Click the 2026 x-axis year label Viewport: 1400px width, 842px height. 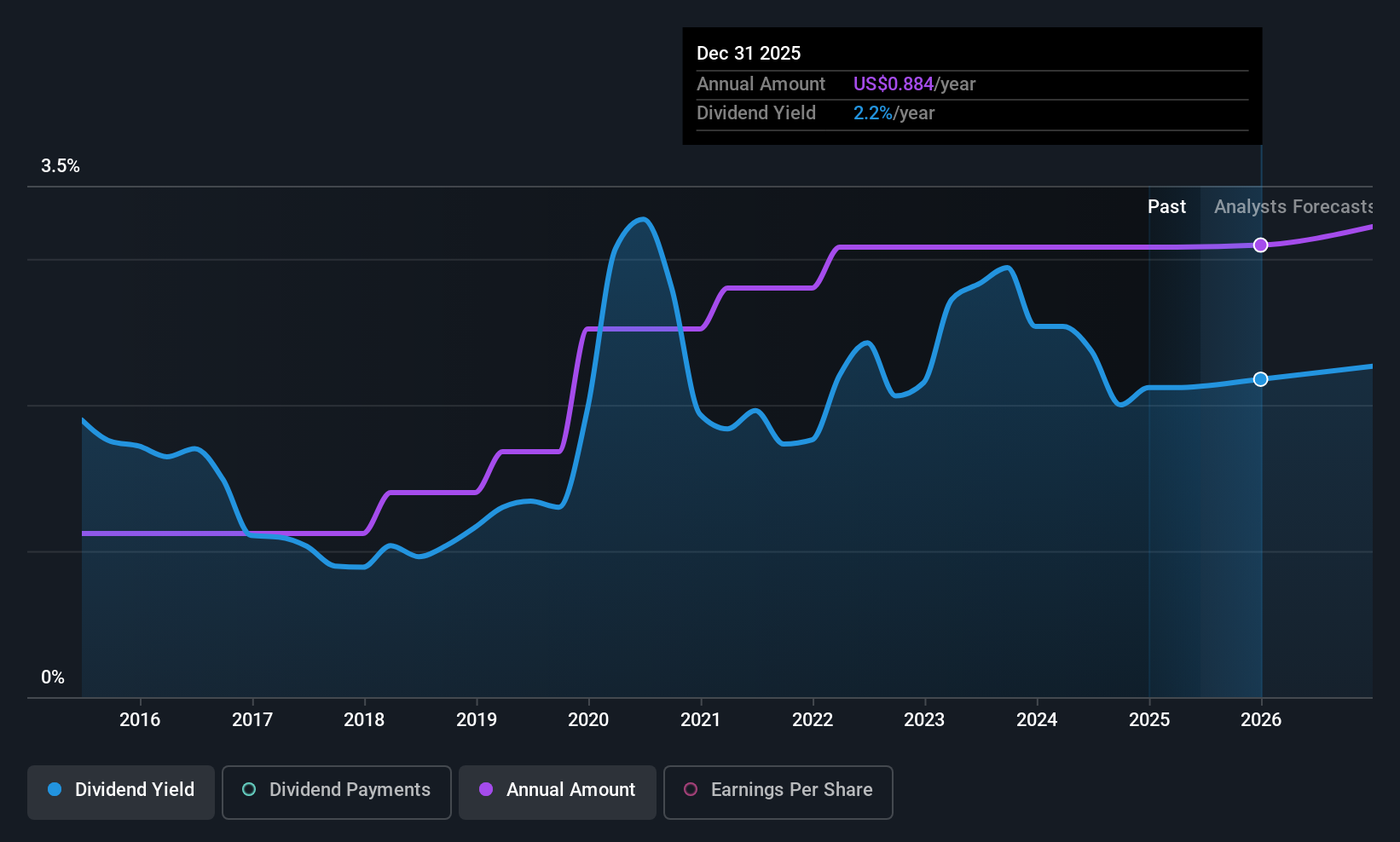(1261, 720)
